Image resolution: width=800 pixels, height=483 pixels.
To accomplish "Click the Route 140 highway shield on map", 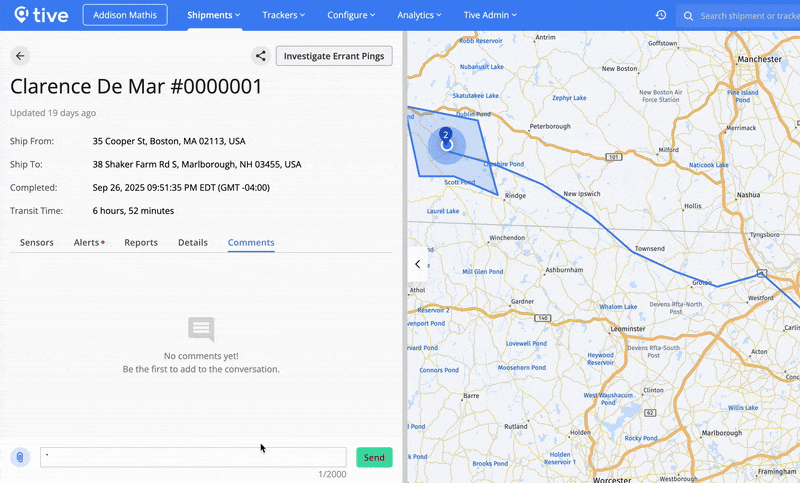I will click(x=542, y=318).
